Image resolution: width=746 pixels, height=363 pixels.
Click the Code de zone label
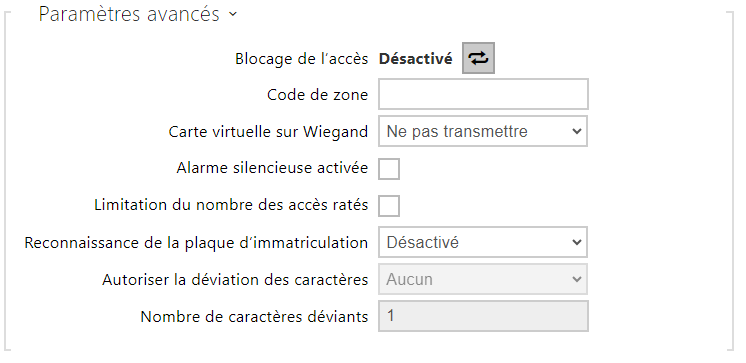coord(317,95)
